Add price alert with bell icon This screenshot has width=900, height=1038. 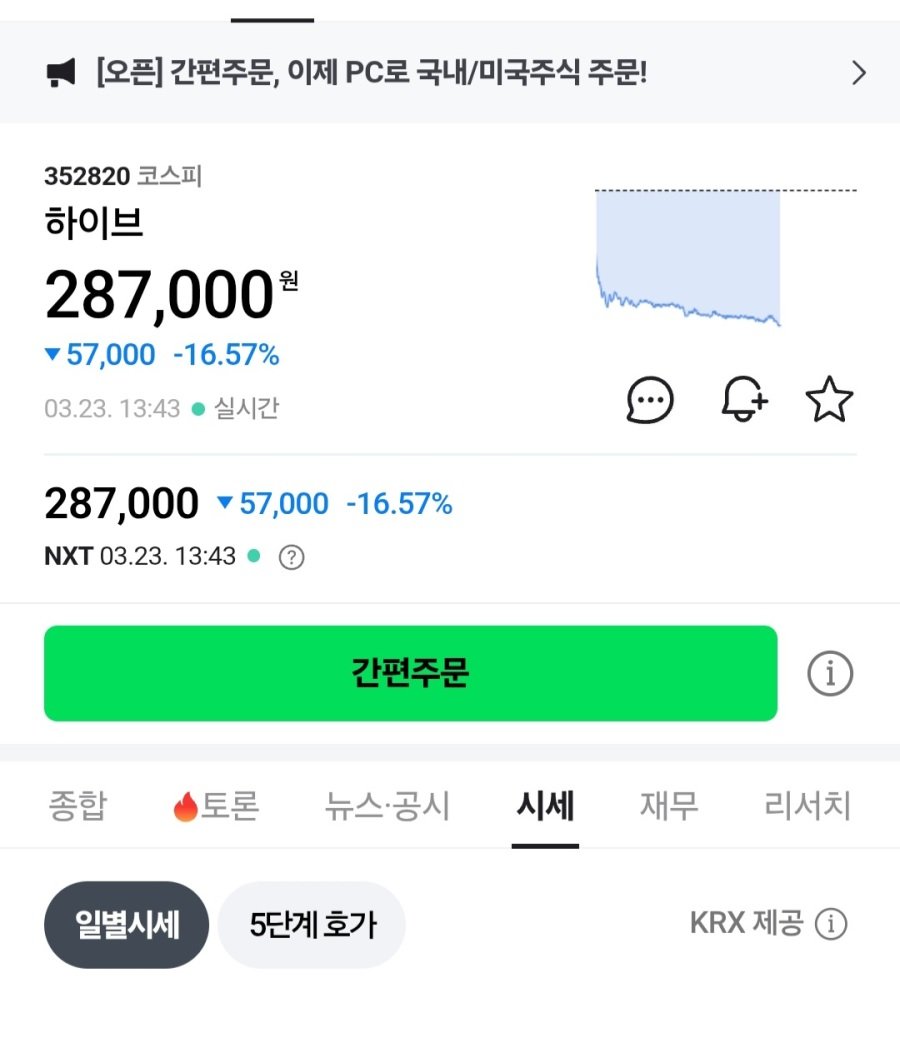[x=743, y=401]
